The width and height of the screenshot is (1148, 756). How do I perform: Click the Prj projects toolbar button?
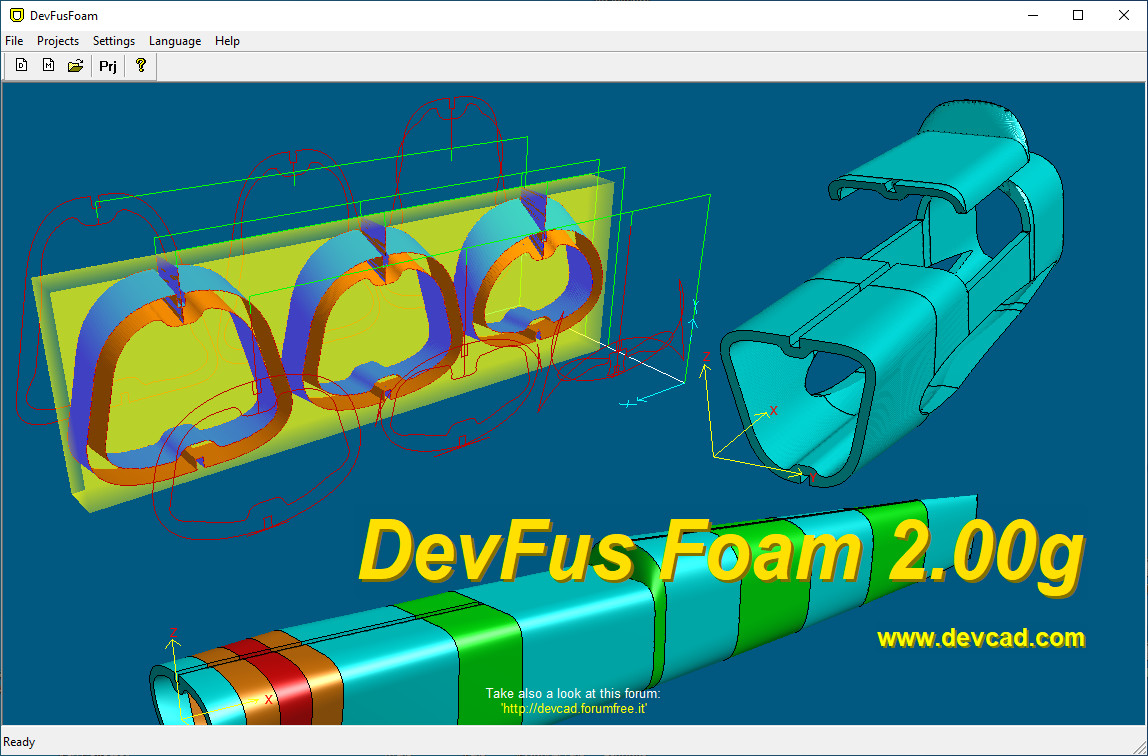click(x=108, y=67)
